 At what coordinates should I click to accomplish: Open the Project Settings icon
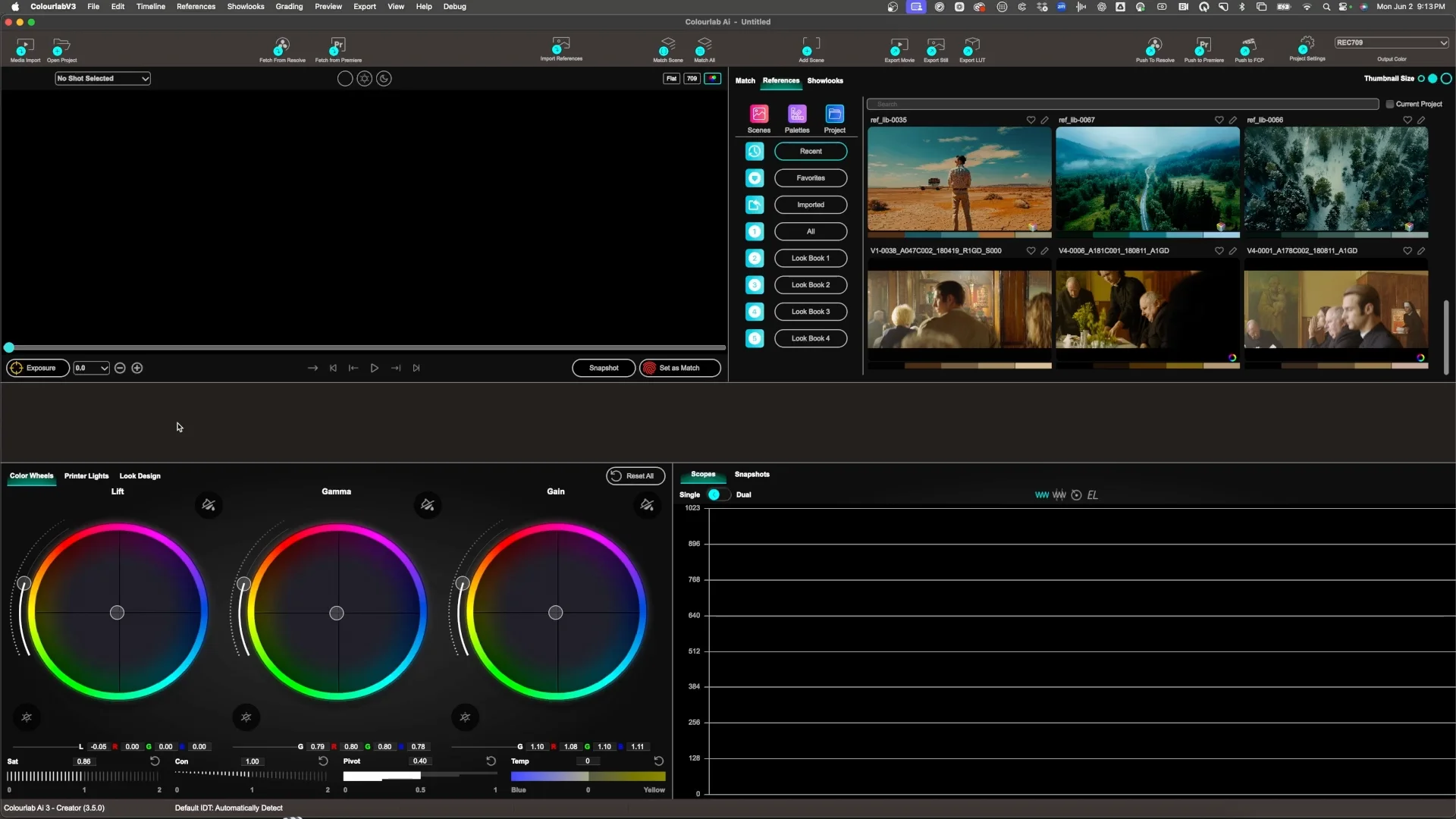coord(1307,45)
